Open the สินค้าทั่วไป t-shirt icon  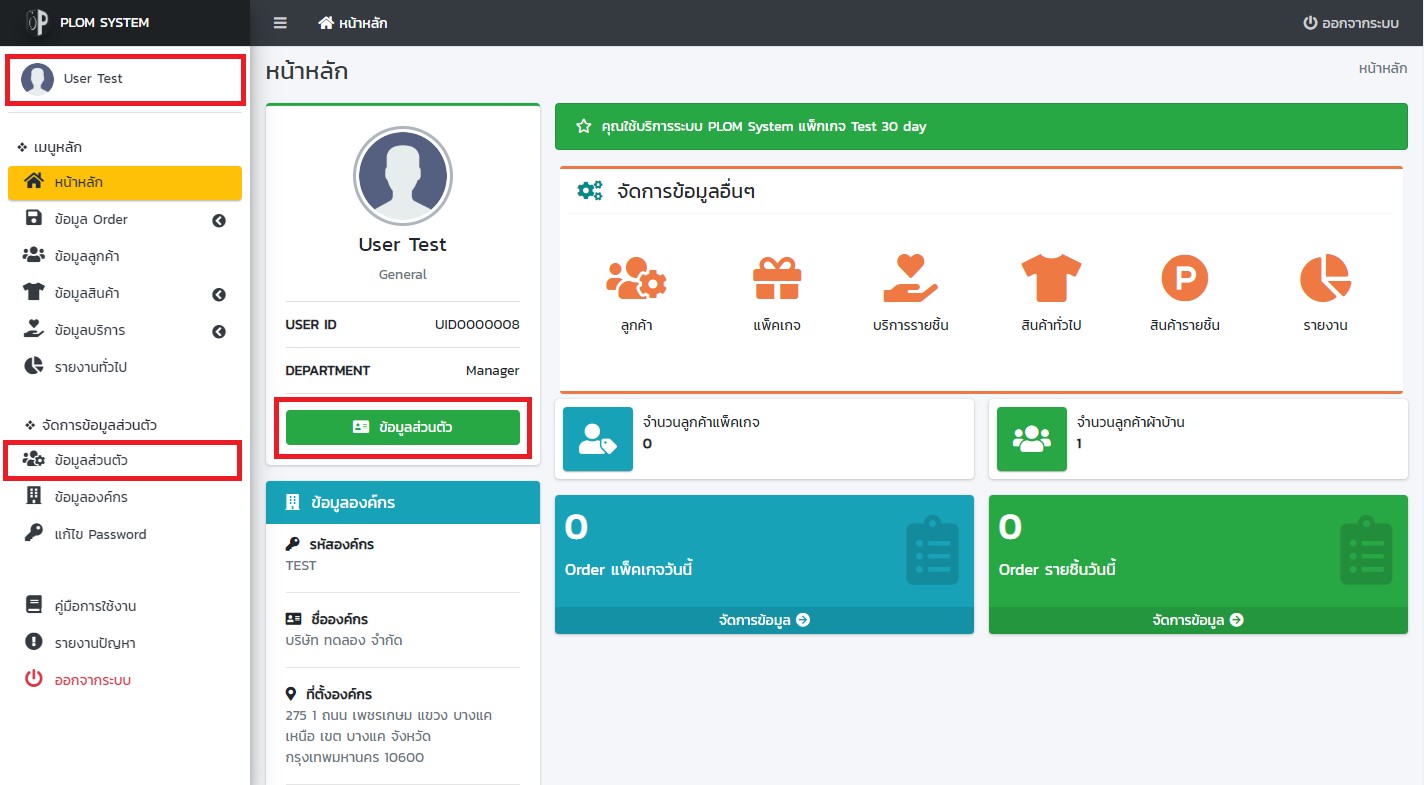(1050, 279)
